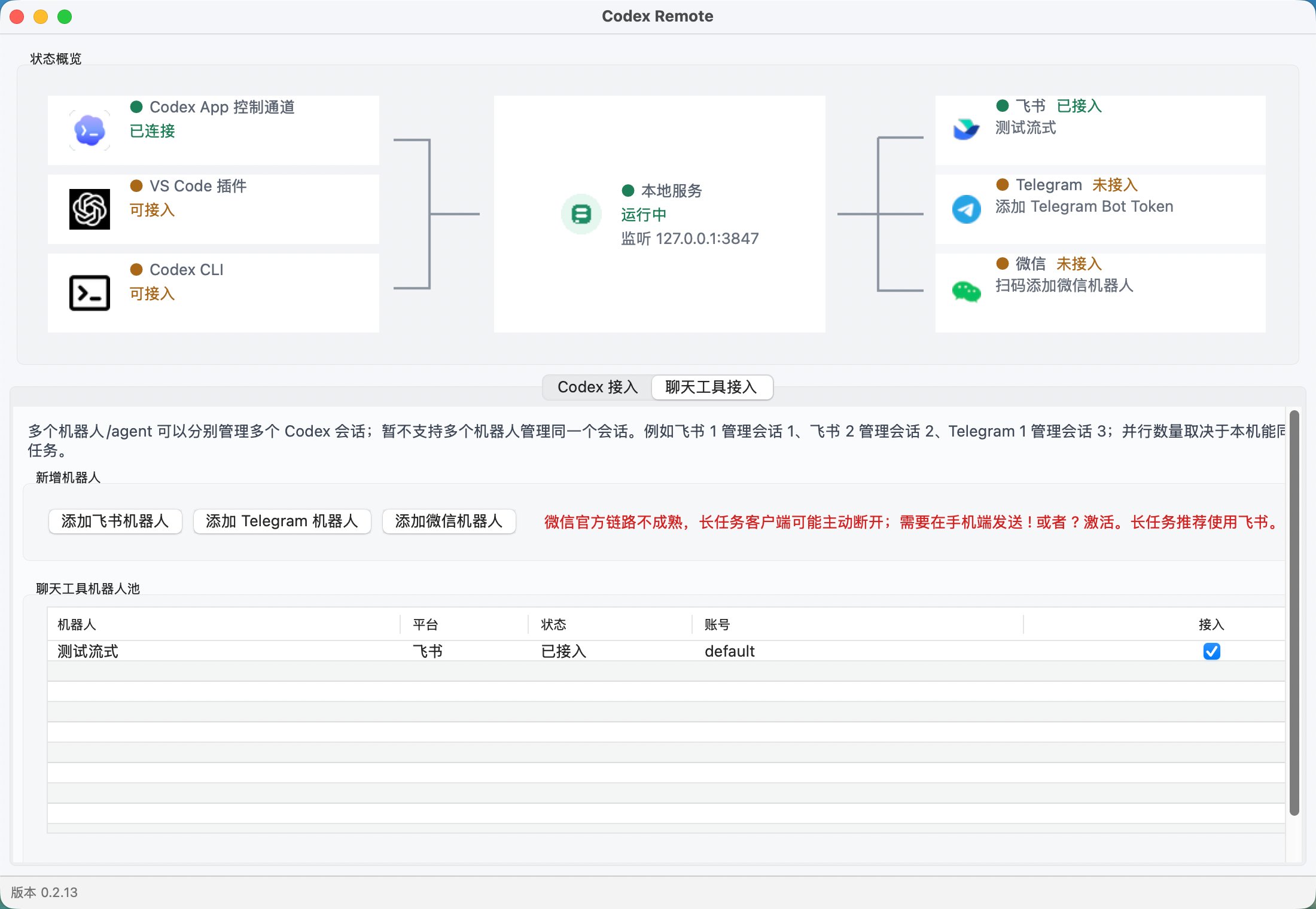Screen dimensions: 1316x909
Task: Click the green macOS zoom window button
Action: tap(65, 17)
